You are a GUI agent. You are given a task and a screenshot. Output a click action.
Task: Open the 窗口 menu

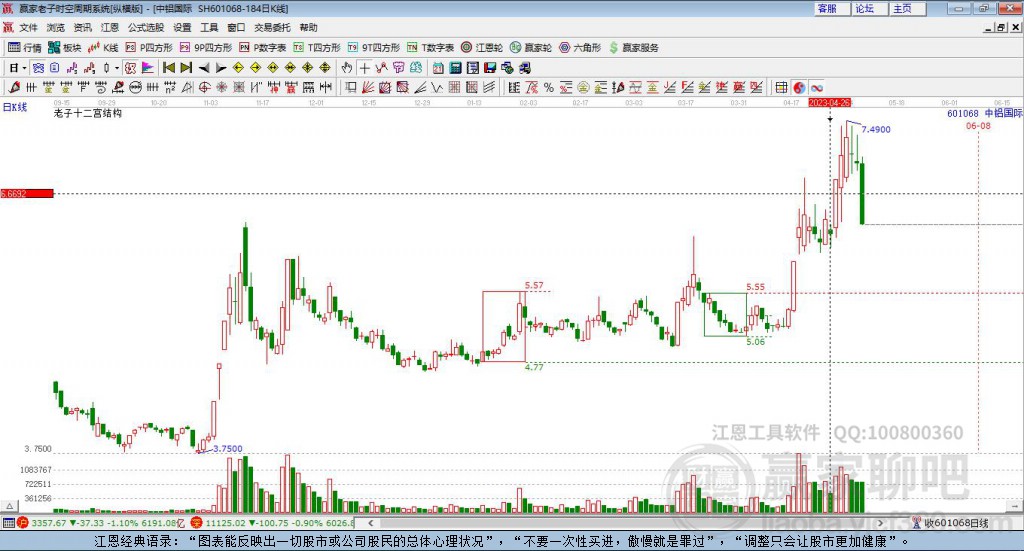(x=236, y=27)
